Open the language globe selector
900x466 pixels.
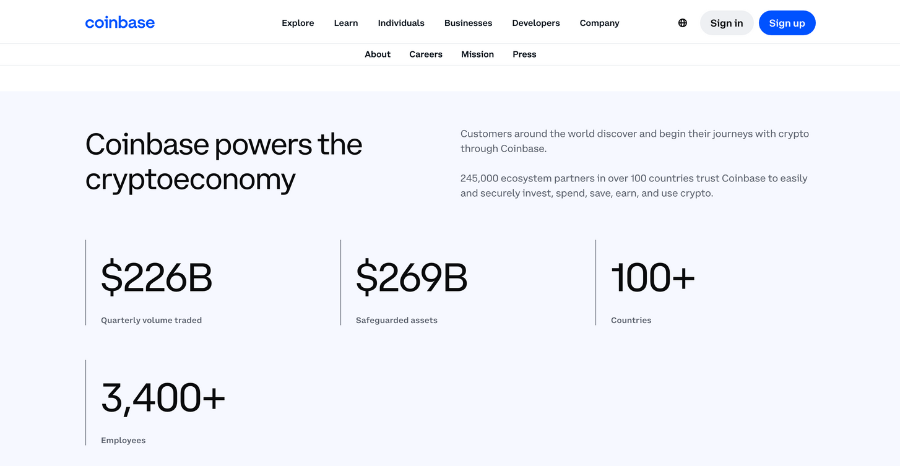(682, 23)
